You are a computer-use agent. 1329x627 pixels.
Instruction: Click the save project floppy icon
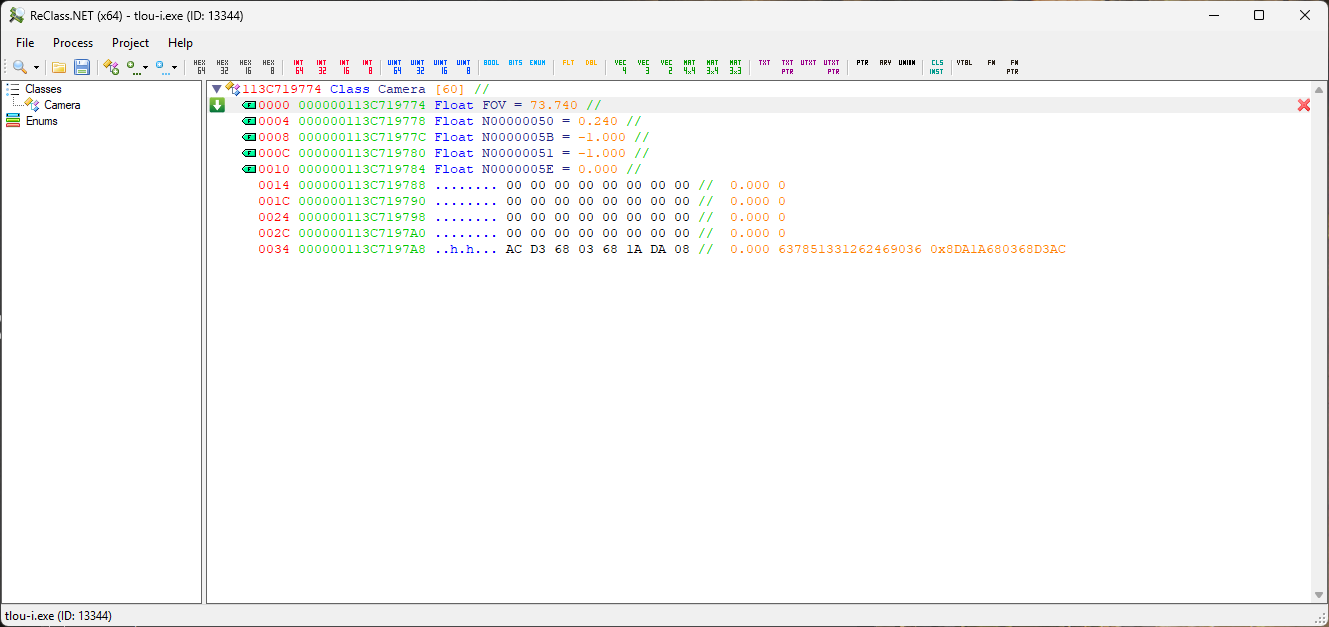click(82, 67)
